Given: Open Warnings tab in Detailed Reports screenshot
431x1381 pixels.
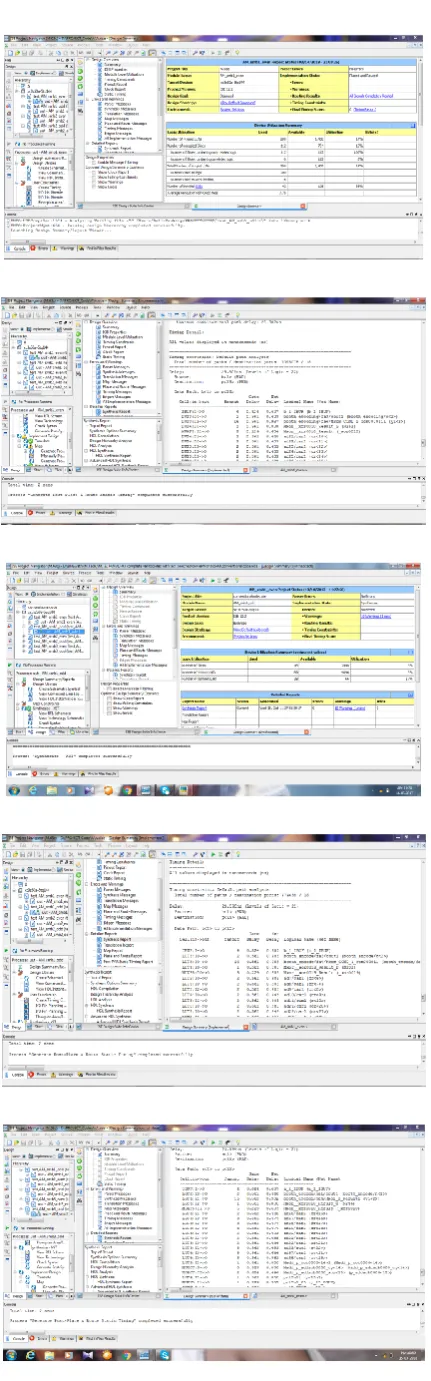Looking at the screenshot, I should click(x=67, y=772).
